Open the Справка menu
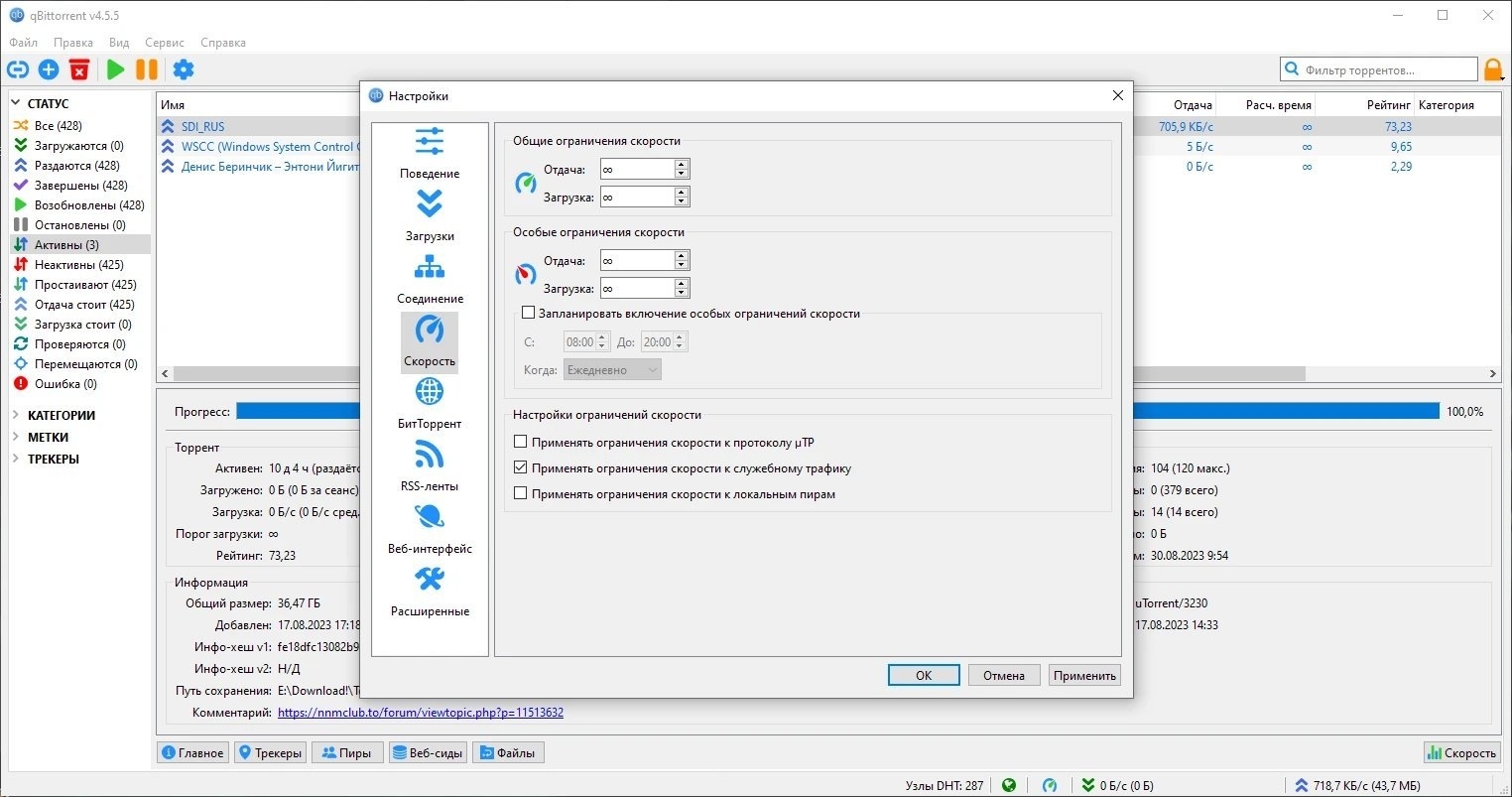Viewport: 1512px width, 797px height. click(x=223, y=43)
